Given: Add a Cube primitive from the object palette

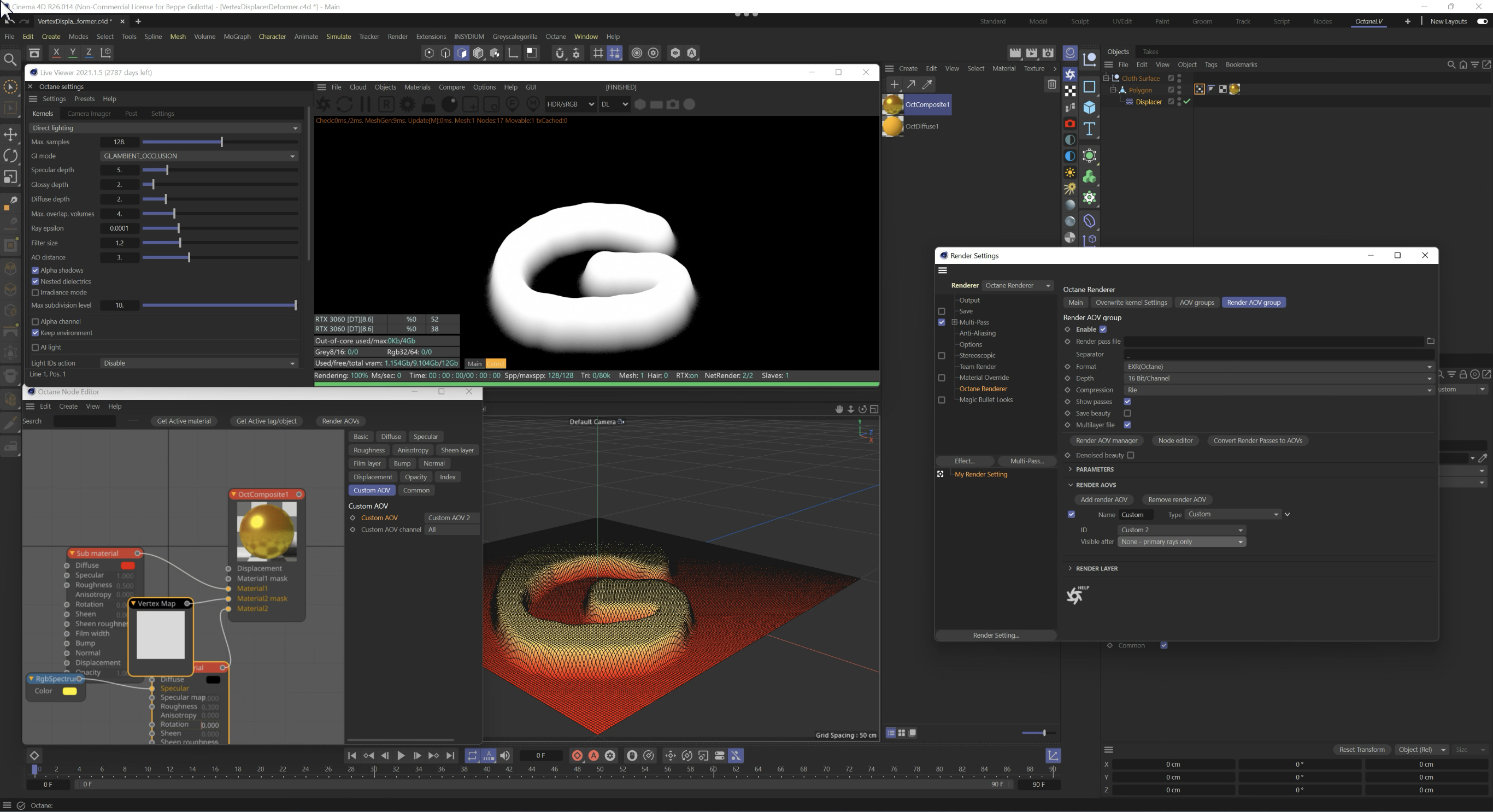Looking at the screenshot, I should tap(1090, 108).
